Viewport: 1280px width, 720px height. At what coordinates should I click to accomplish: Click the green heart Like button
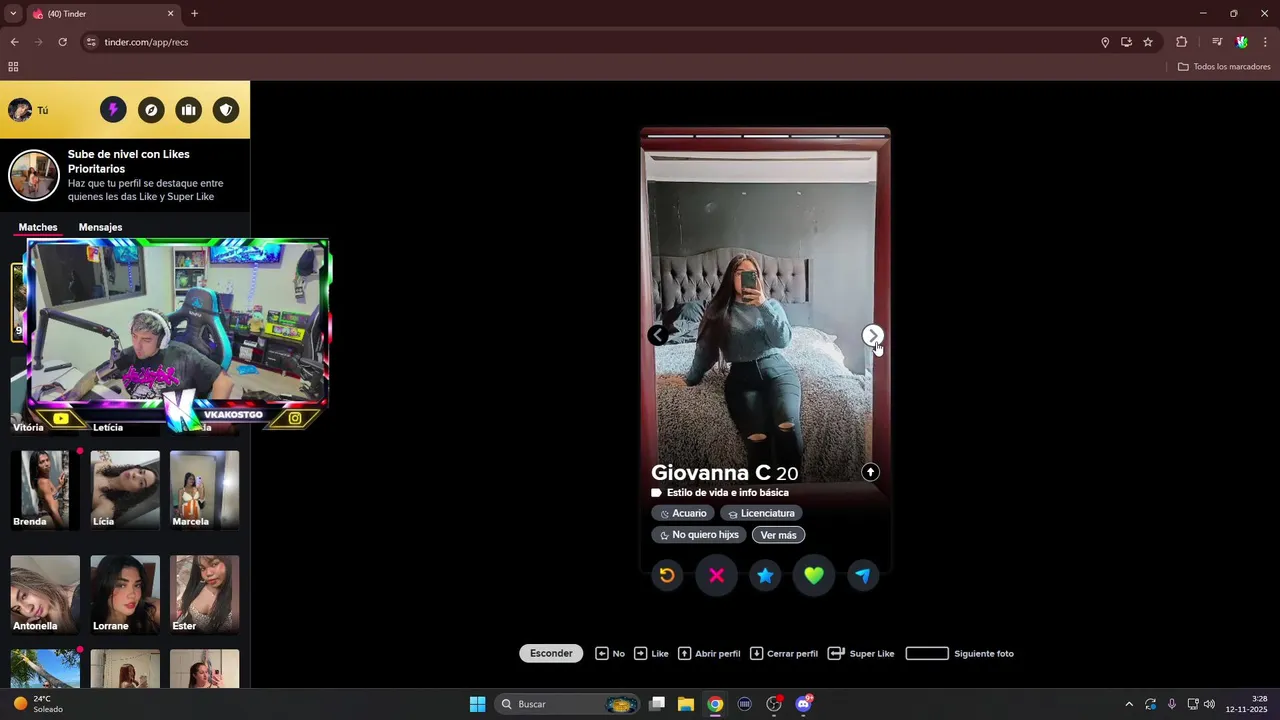click(814, 575)
